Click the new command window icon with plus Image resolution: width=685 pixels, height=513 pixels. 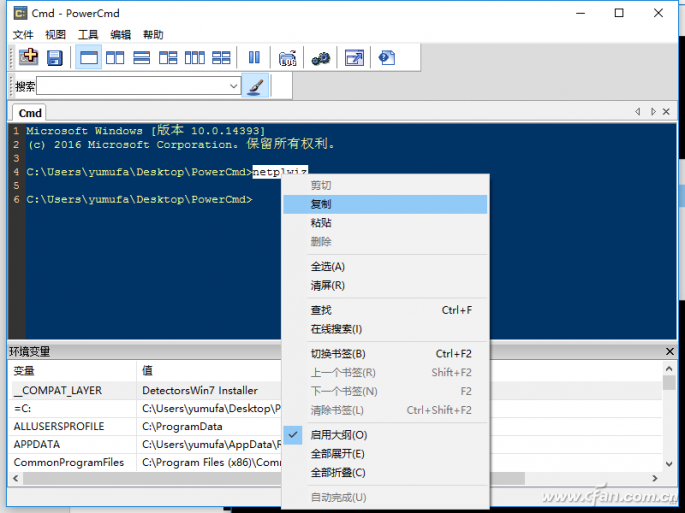tap(28, 57)
